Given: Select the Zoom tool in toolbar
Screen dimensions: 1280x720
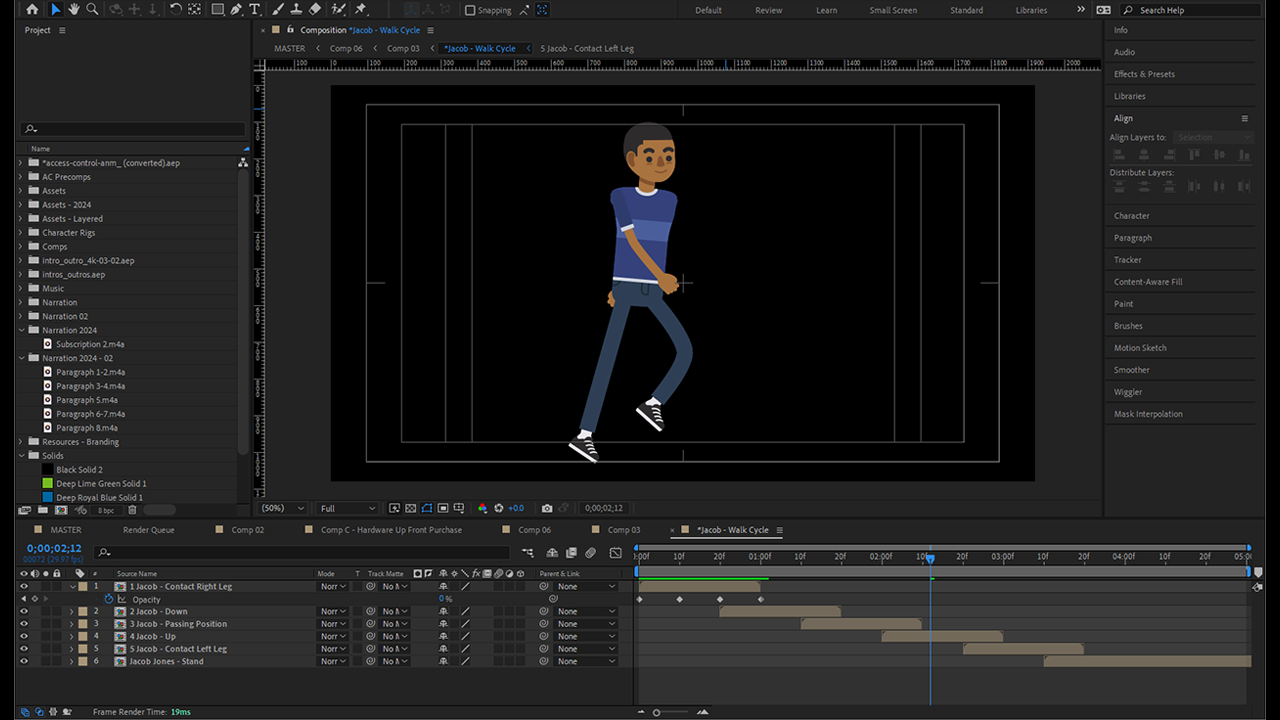Looking at the screenshot, I should [x=92, y=9].
